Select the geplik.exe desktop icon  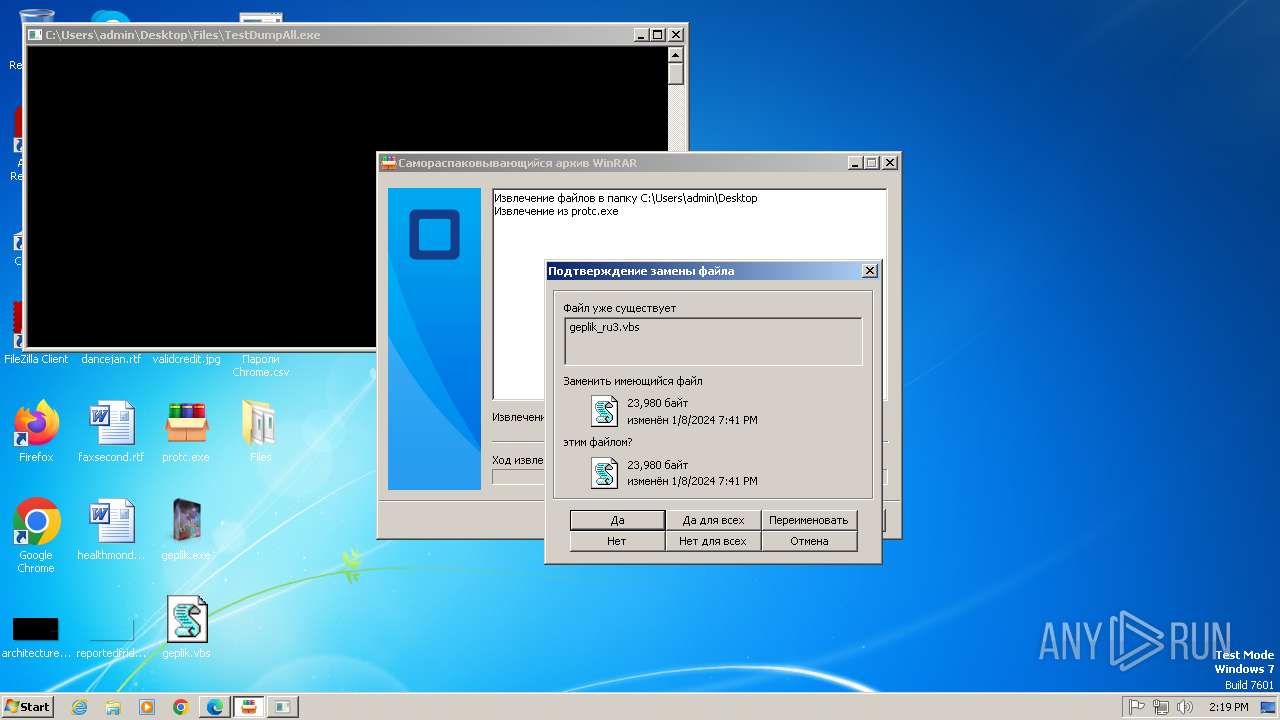tap(186, 529)
